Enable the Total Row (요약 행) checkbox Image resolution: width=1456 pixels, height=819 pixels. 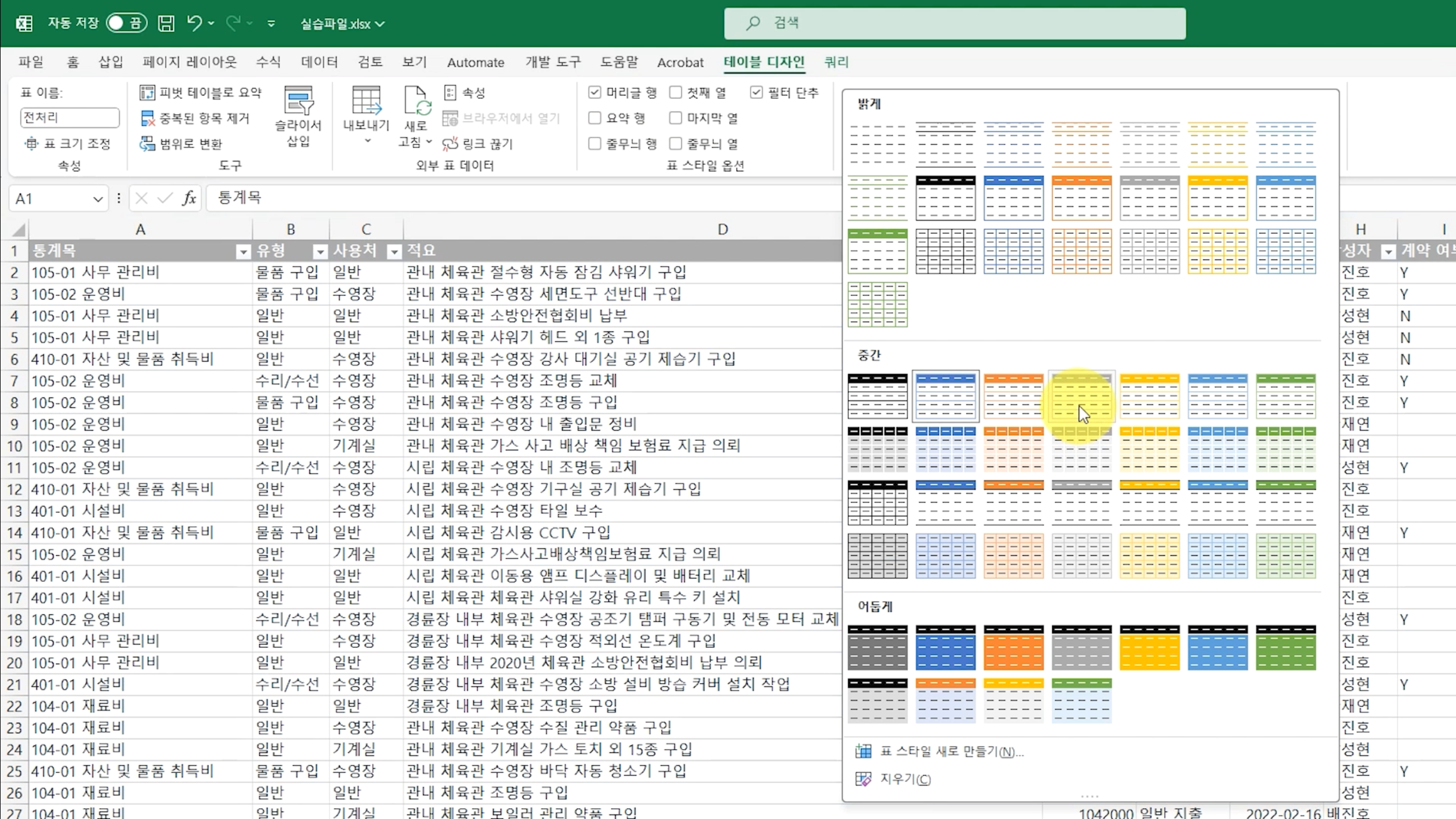click(x=595, y=118)
